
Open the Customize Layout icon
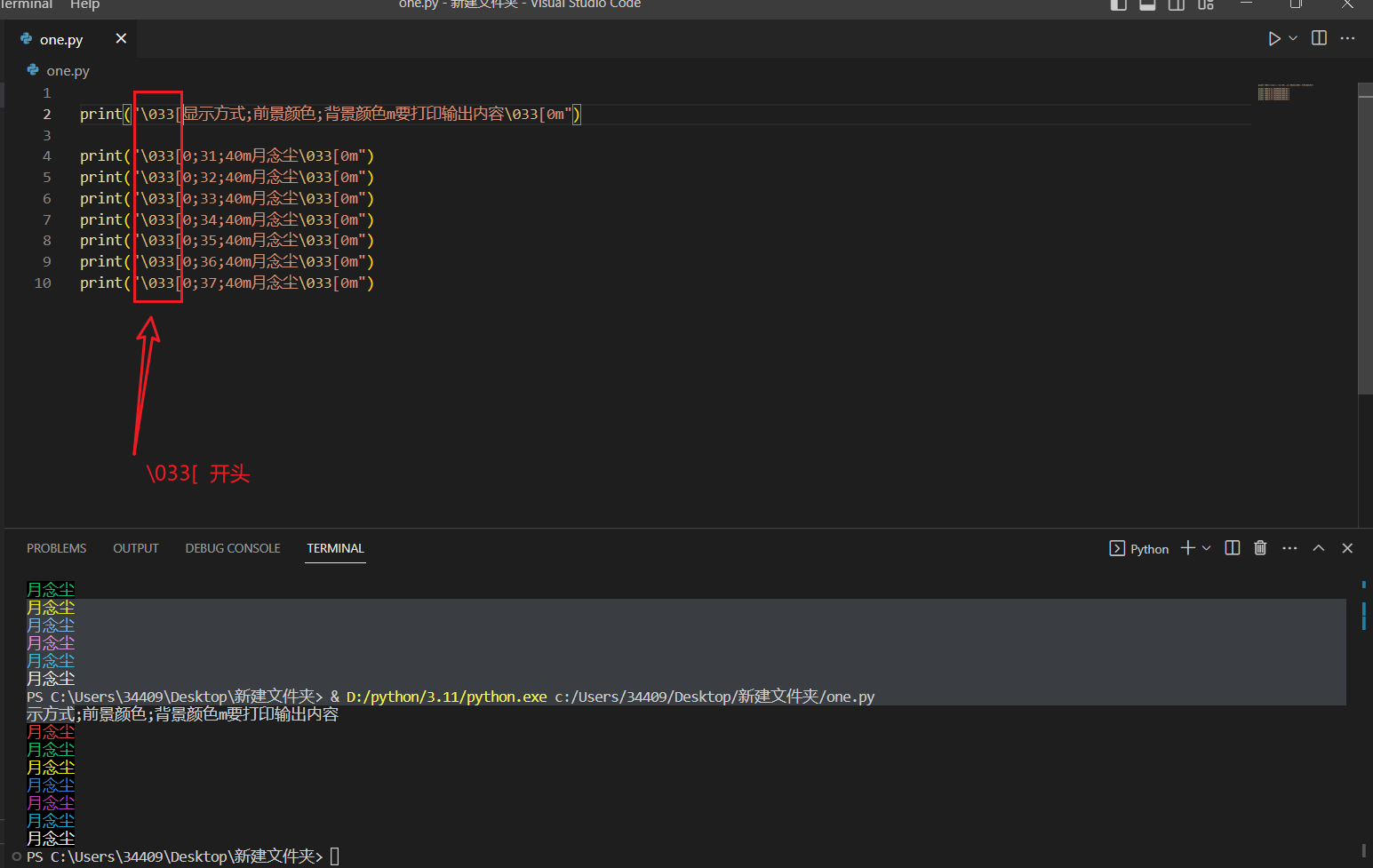(x=1205, y=4)
